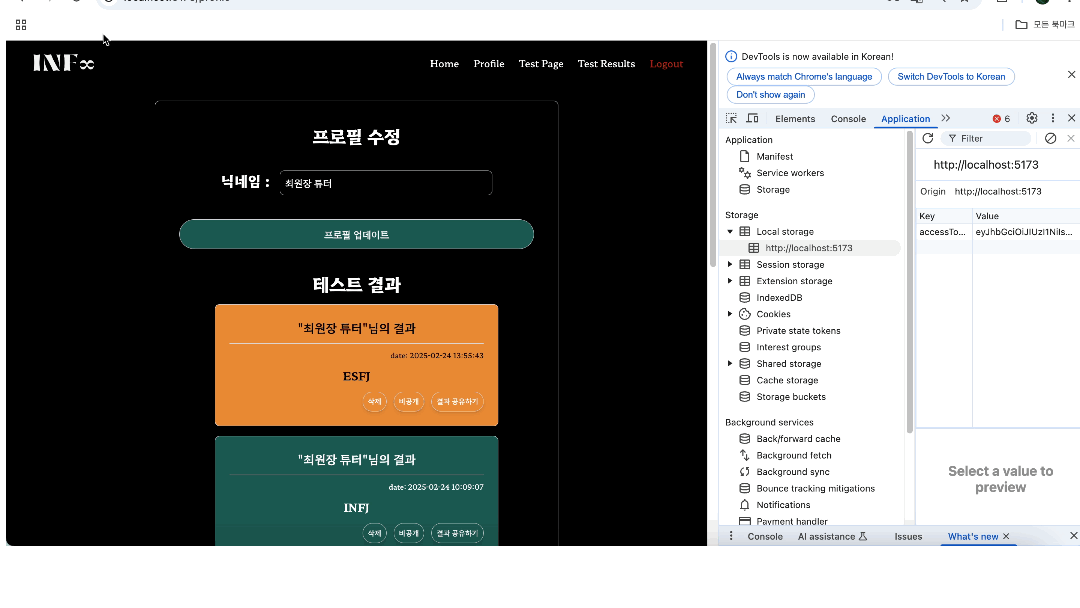The height and width of the screenshot is (608, 1080).
Task: Share the INFJ result card
Action: 457,533
